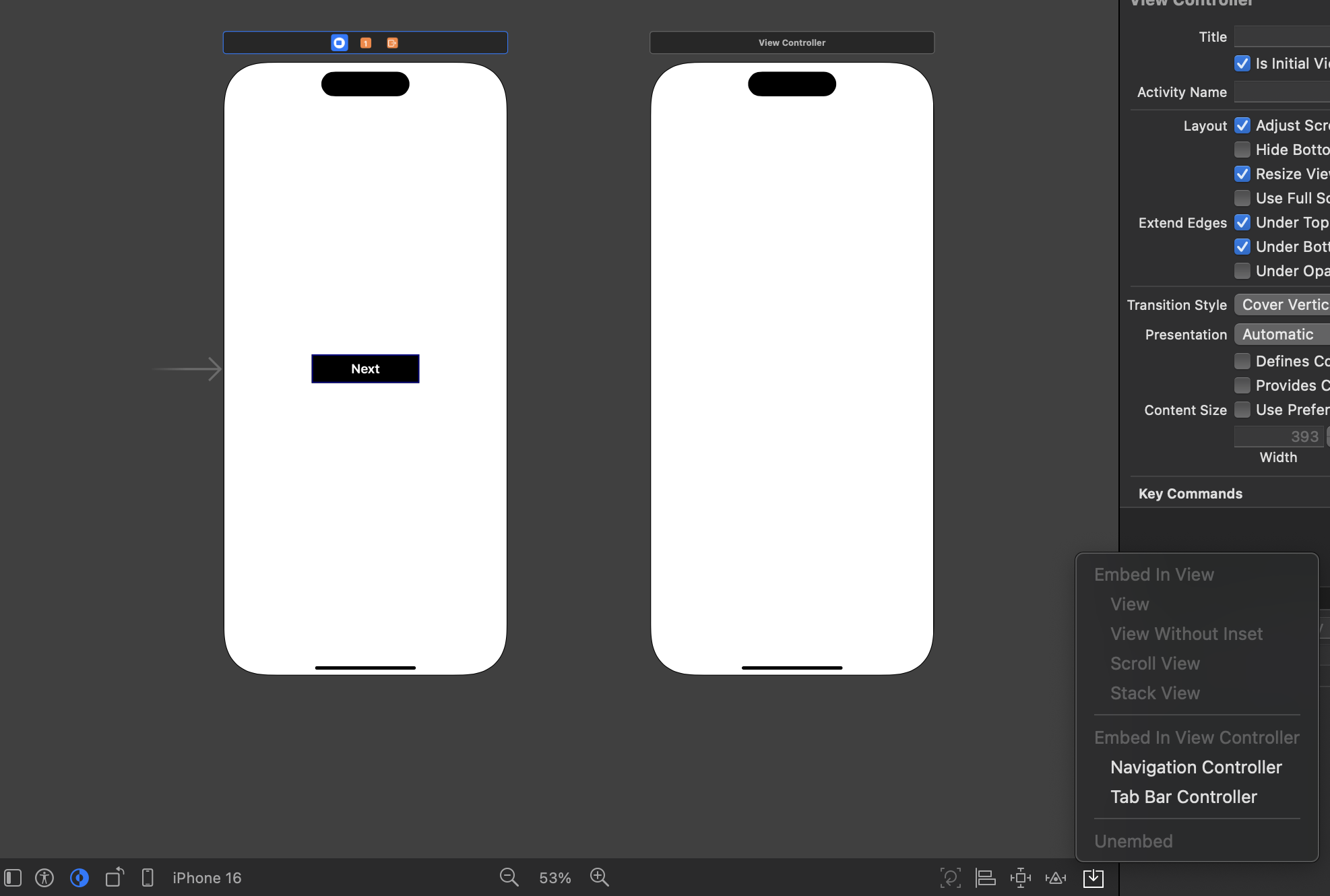Choose Tab Bar Controller from embed menu
This screenshot has height=896, width=1330.
[x=1183, y=797]
